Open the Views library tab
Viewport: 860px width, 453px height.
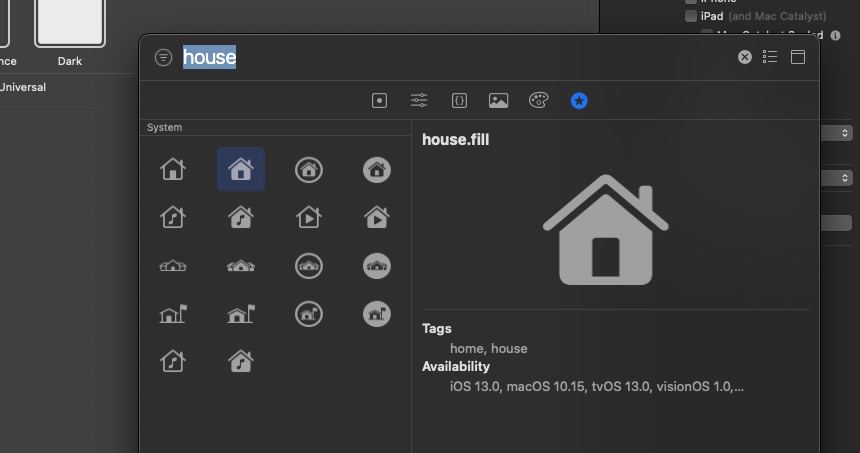(x=379, y=100)
